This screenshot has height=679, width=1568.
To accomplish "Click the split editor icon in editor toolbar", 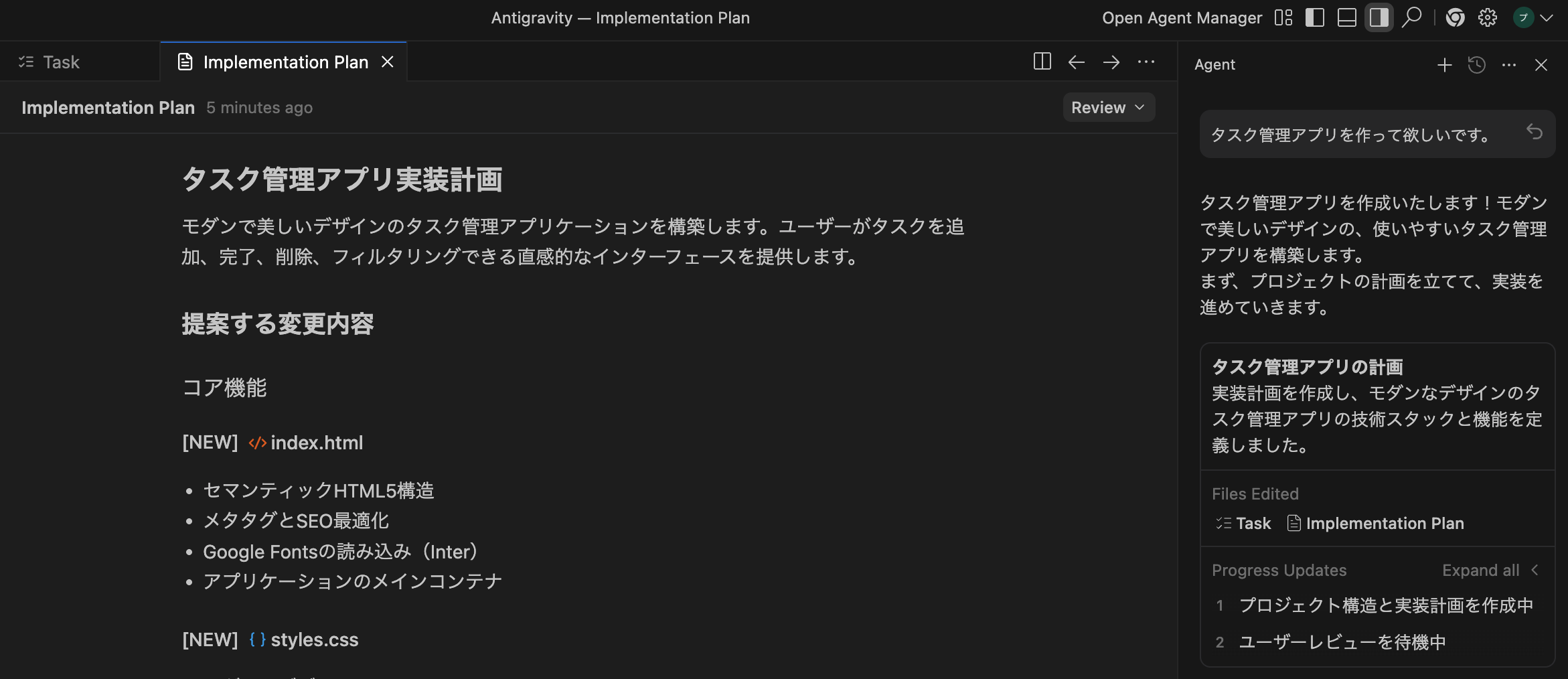I will pyautogui.click(x=1042, y=62).
